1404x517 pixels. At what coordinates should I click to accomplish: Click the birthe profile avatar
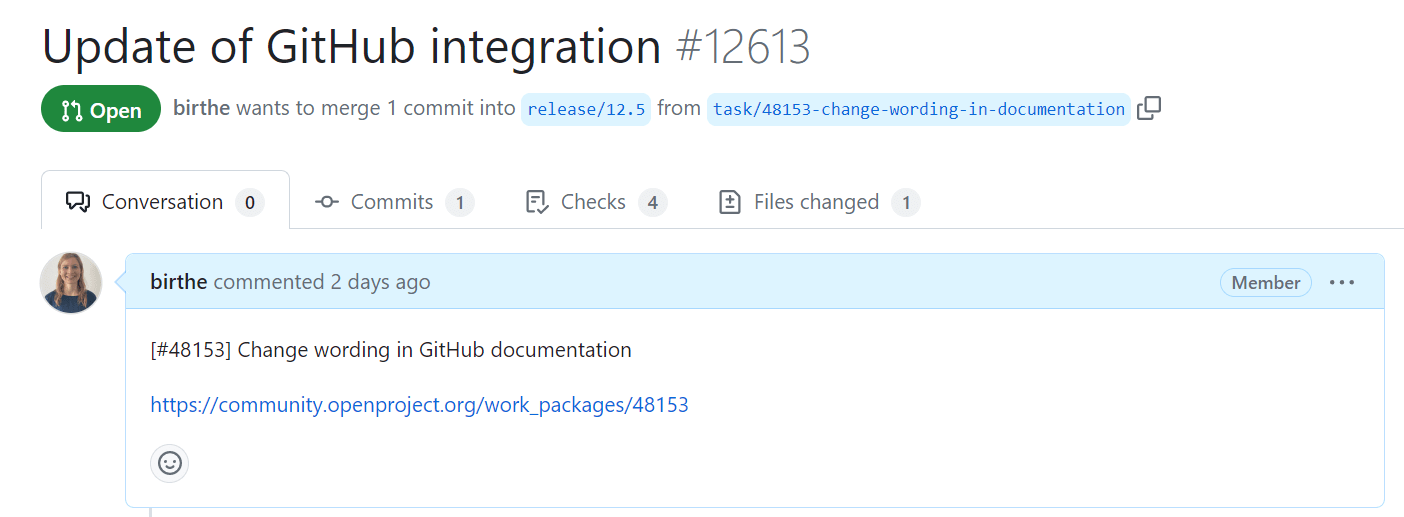coord(71,283)
